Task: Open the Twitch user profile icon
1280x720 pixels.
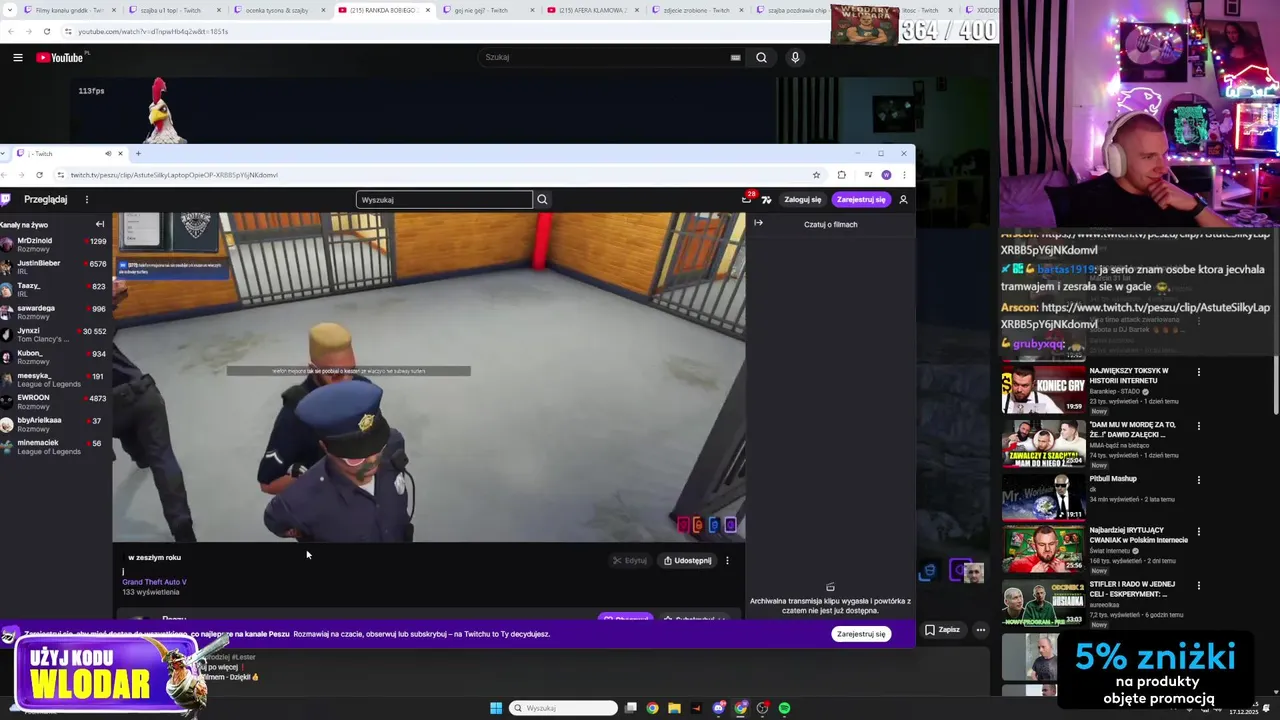Action: pyautogui.click(x=903, y=200)
